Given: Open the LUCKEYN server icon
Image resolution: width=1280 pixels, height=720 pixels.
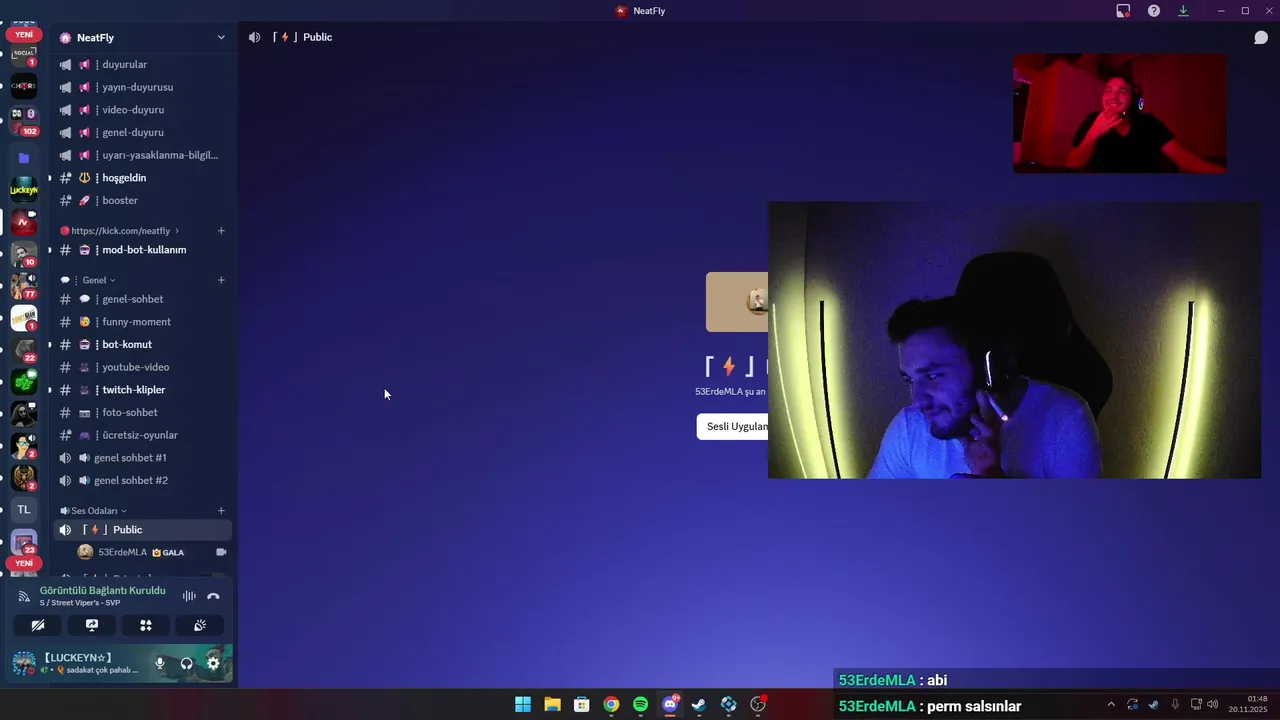Looking at the screenshot, I should 24,189.
